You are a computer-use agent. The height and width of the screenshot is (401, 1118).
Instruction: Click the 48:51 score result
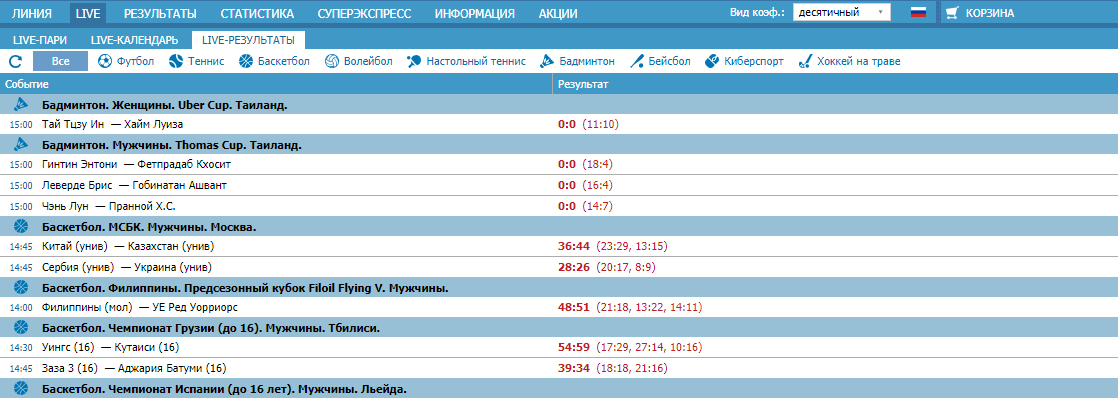point(574,308)
